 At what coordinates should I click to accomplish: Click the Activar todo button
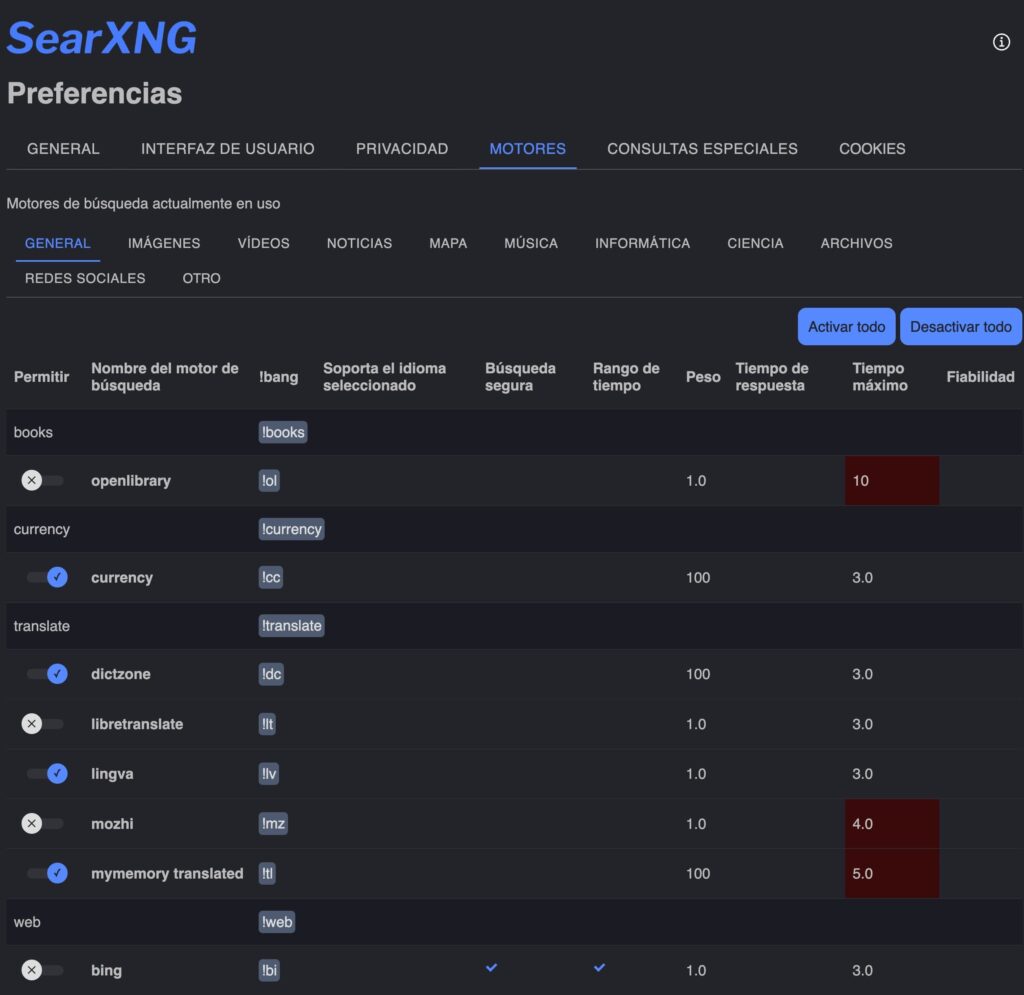tap(846, 326)
